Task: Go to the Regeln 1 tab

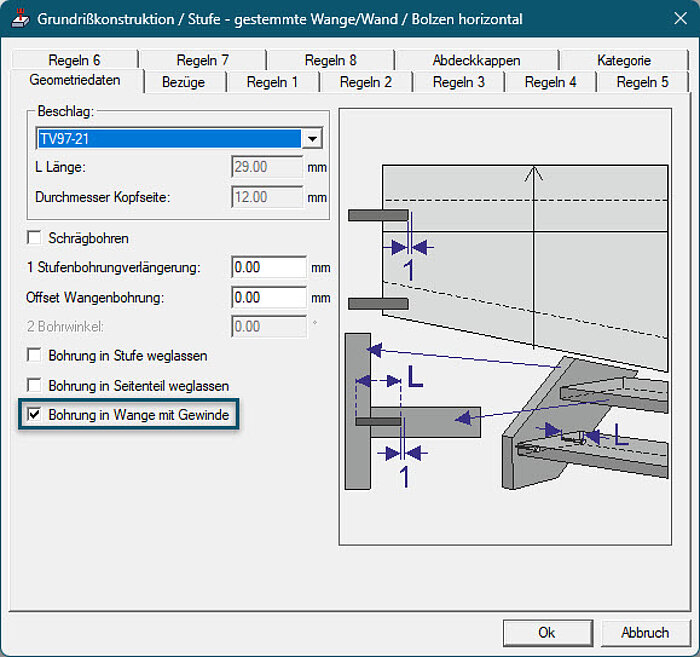Action: pyautogui.click(x=272, y=82)
